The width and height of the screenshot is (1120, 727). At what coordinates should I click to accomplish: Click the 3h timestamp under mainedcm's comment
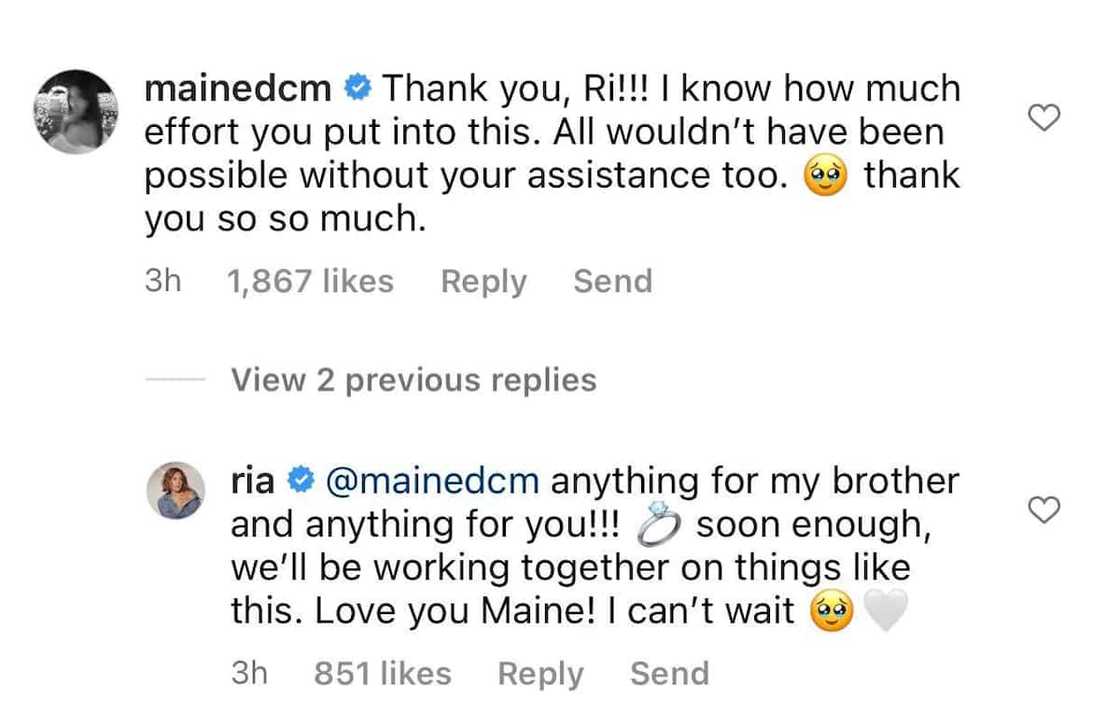pos(163,282)
